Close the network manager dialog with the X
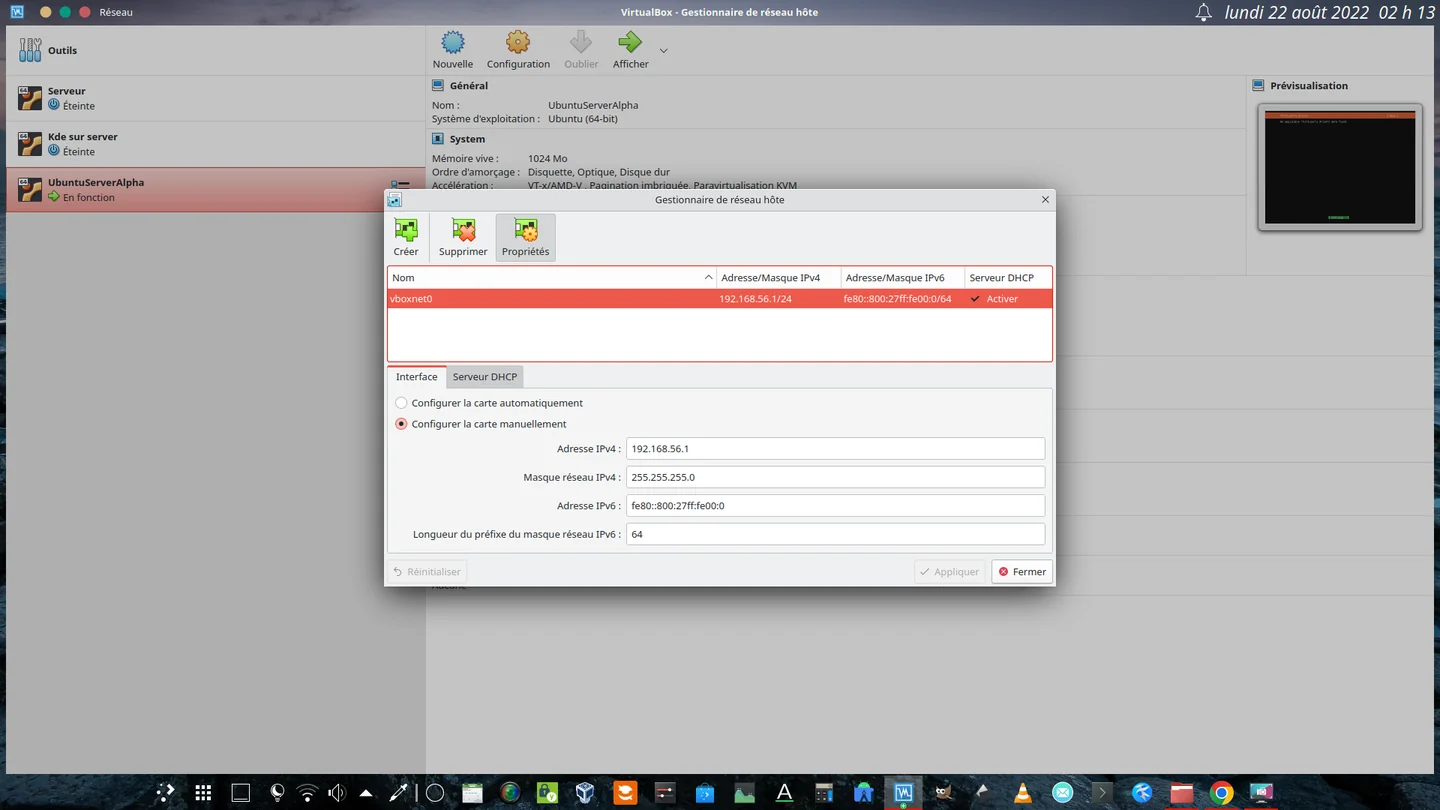The image size is (1440, 810). pos(1045,200)
